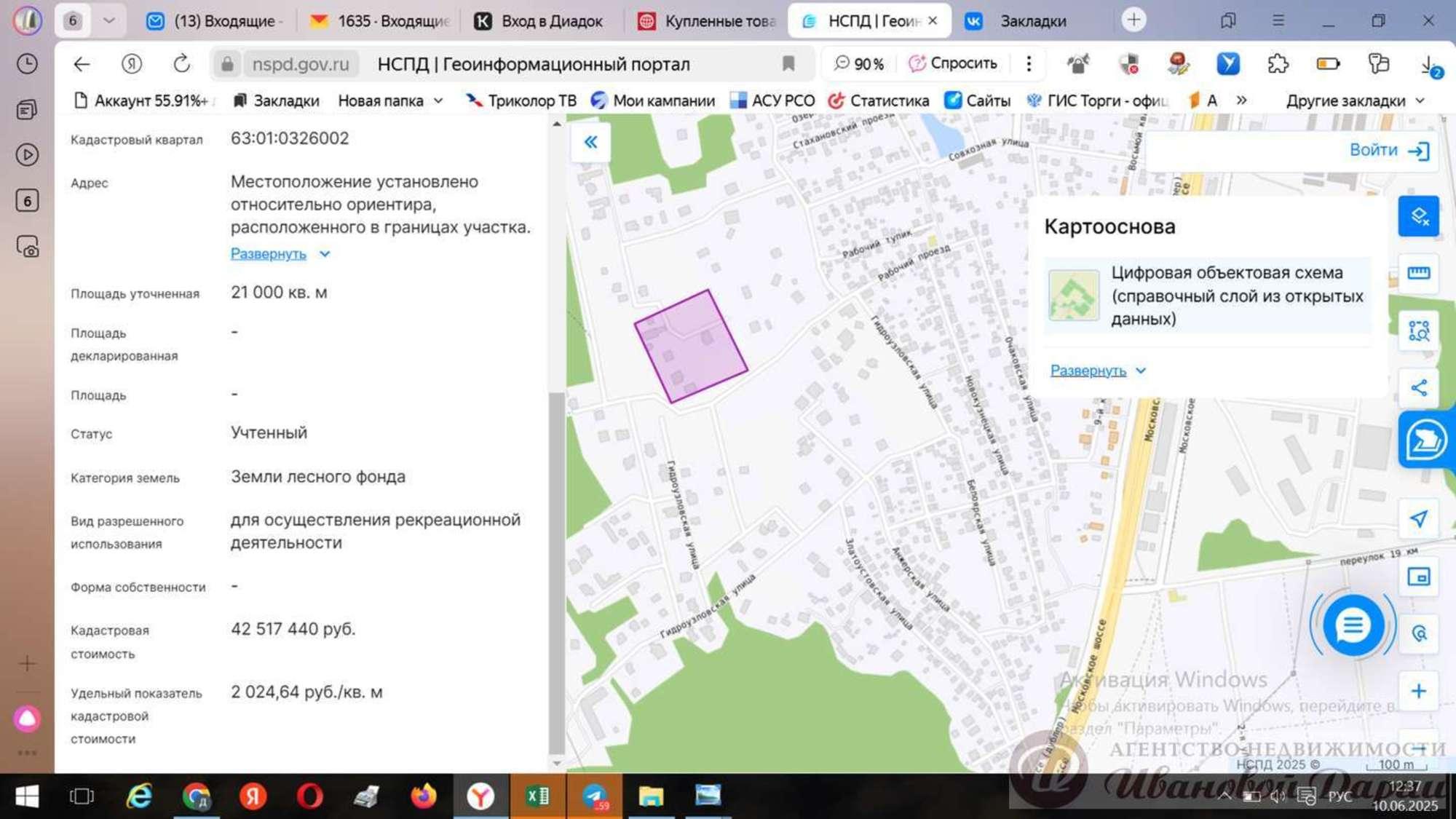Switch to 1635 Входящие mail tab

point(381,21)
